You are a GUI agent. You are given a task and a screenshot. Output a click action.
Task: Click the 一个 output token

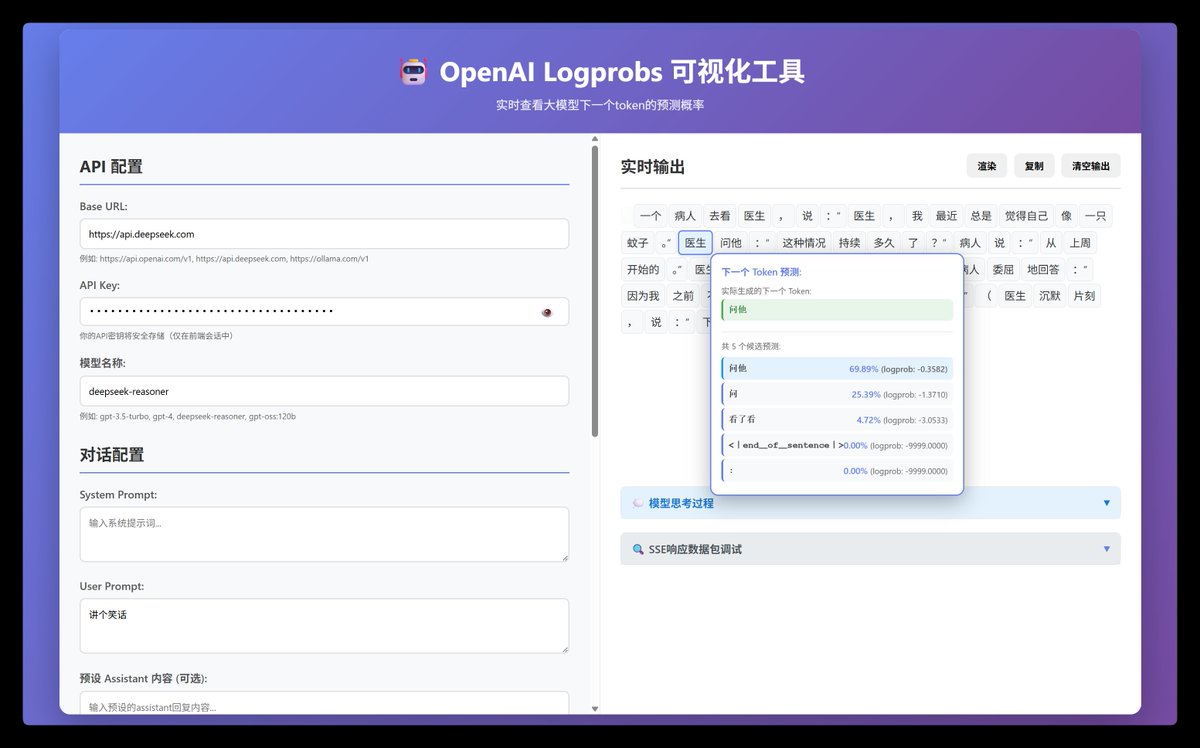[x=650, y=216]
